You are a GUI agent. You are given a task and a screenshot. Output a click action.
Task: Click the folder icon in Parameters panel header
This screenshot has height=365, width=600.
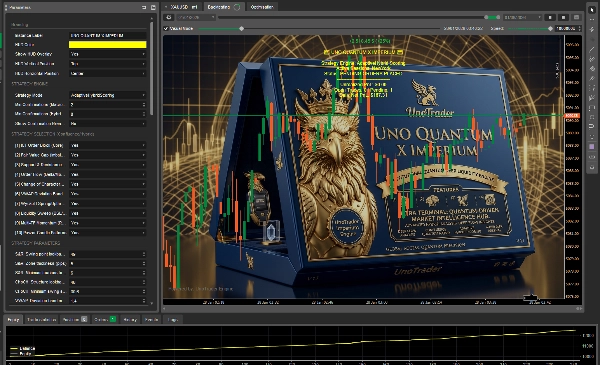[153, 7]
